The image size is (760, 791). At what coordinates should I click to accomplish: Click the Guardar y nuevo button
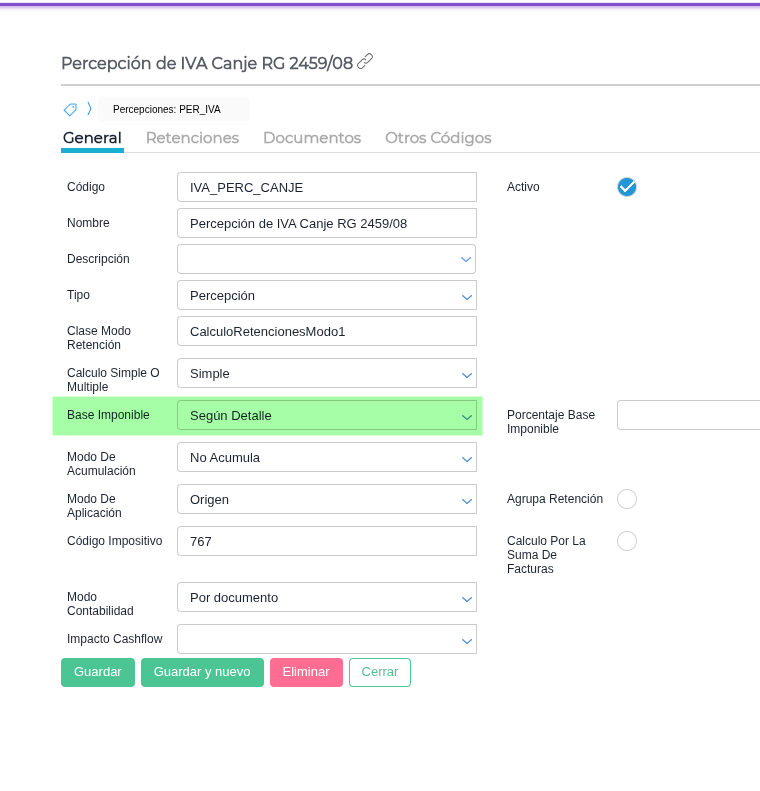click(202, 672)
